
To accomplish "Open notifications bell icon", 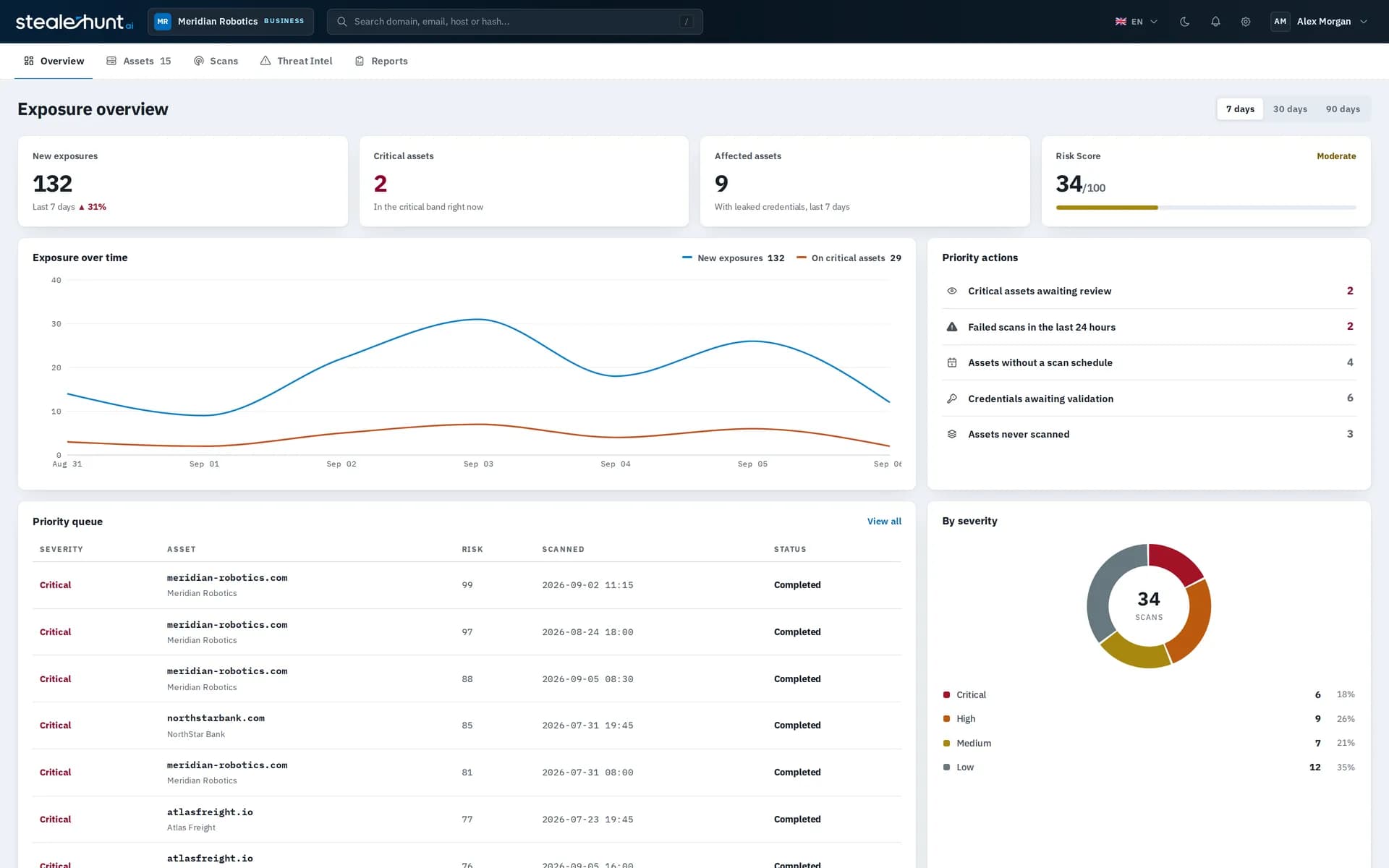I will pos(1215,22).
